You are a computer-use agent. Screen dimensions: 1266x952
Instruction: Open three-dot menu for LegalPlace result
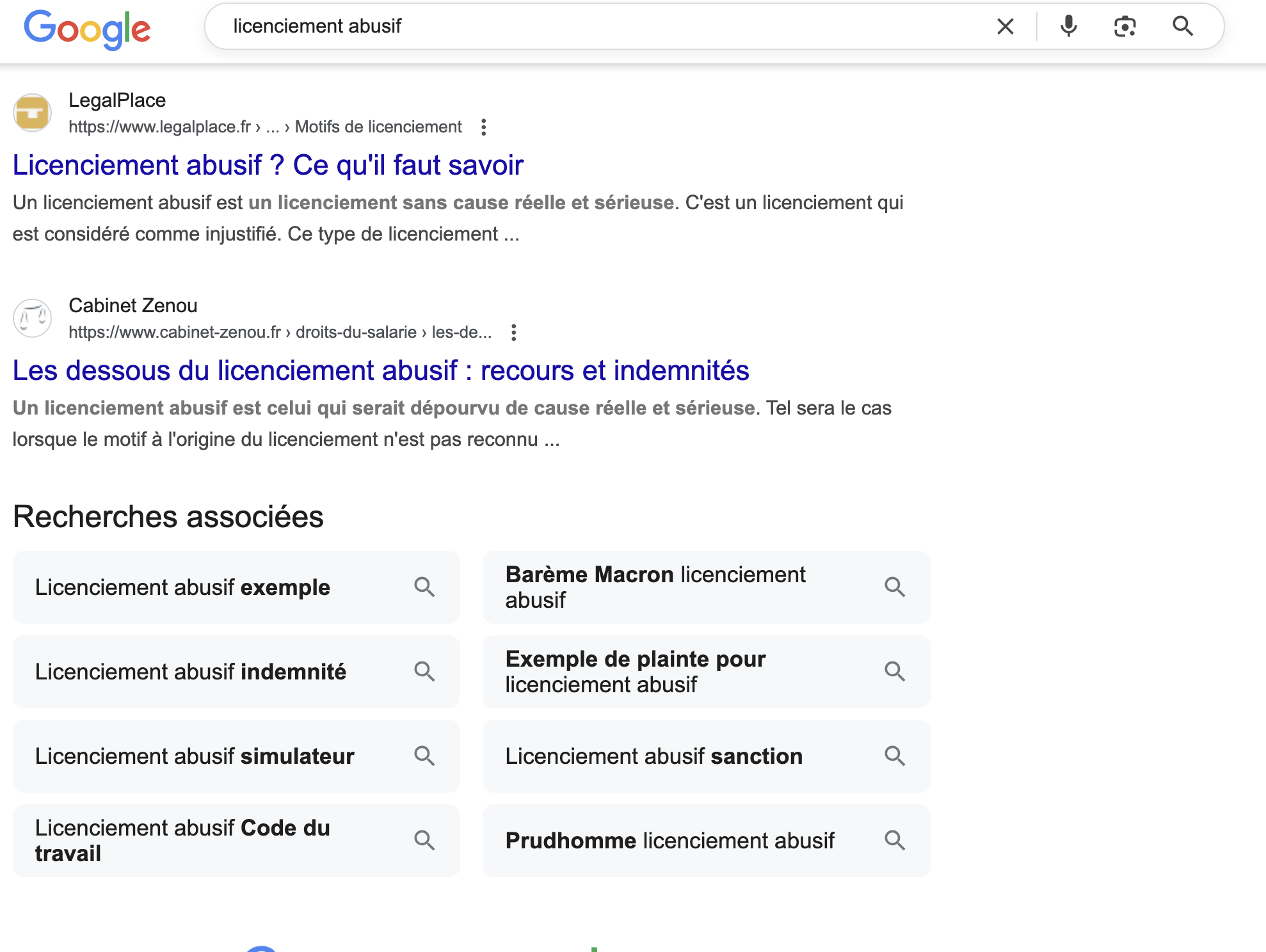pyautogui.click(x=484, y=127)
